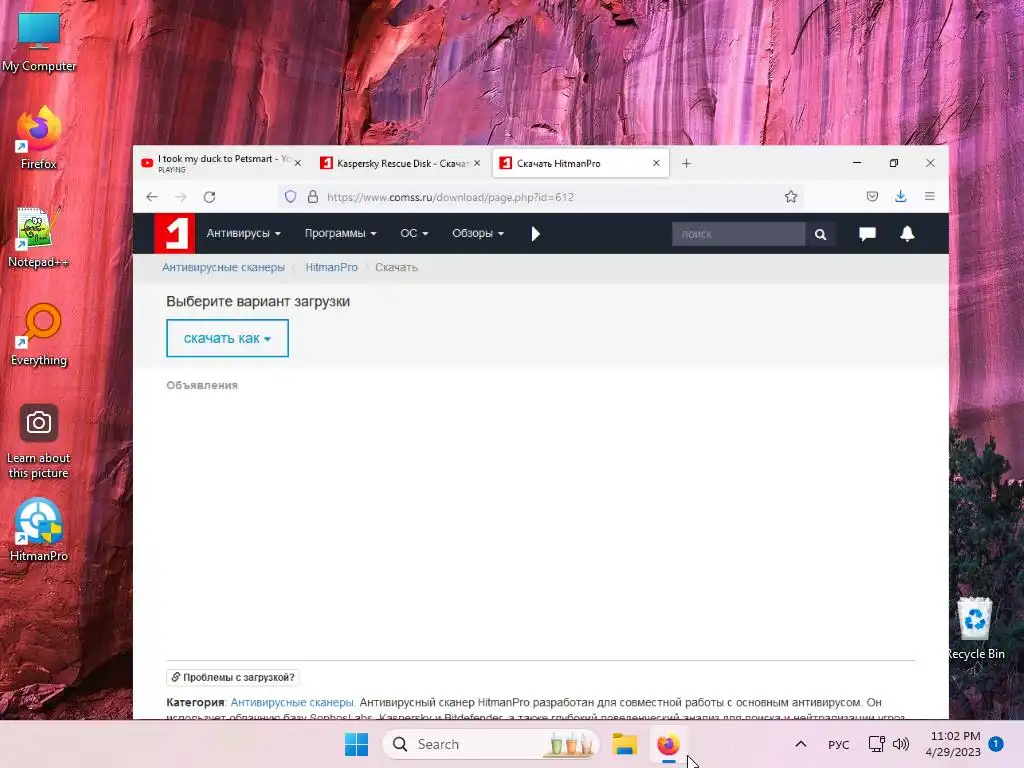Open the Firefox hamburger application menu

tap(929, 197)
